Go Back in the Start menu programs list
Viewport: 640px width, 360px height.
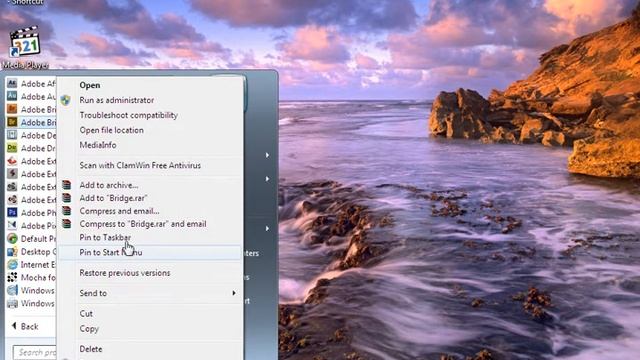(25, 327)
